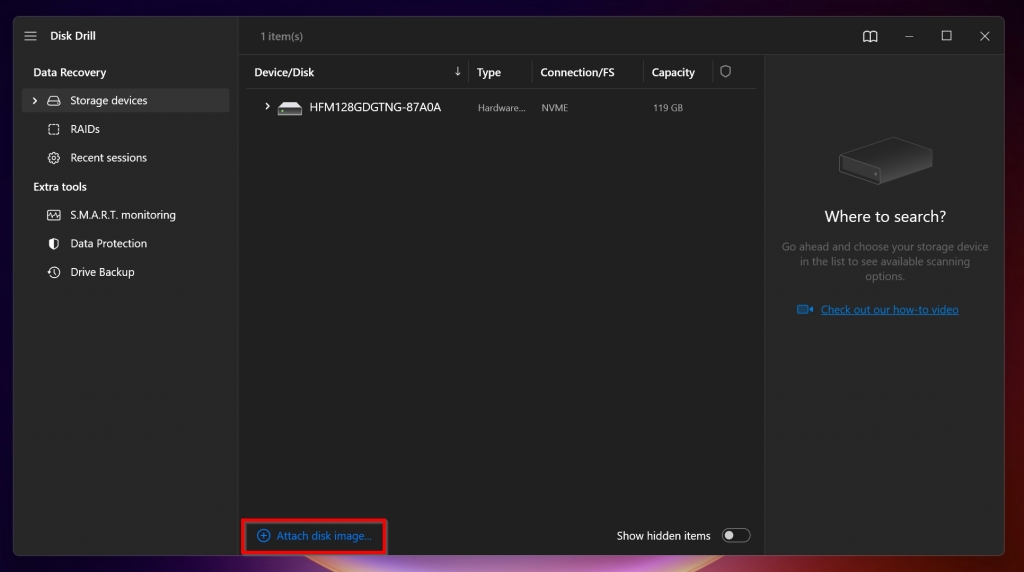Select the HFM128GDGTNG-87A0A disk name
Viewport: 1024px width, 572px height.
click(375, 107)
